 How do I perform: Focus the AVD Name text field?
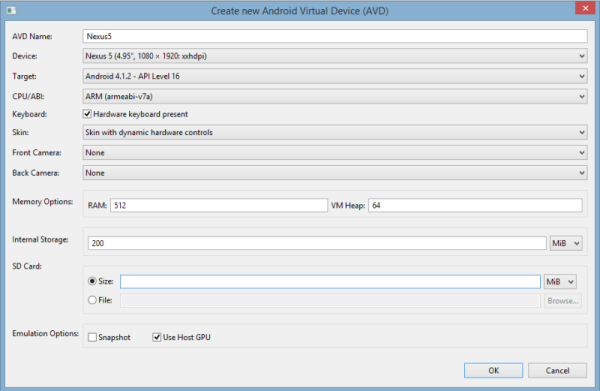pos(335,36)
